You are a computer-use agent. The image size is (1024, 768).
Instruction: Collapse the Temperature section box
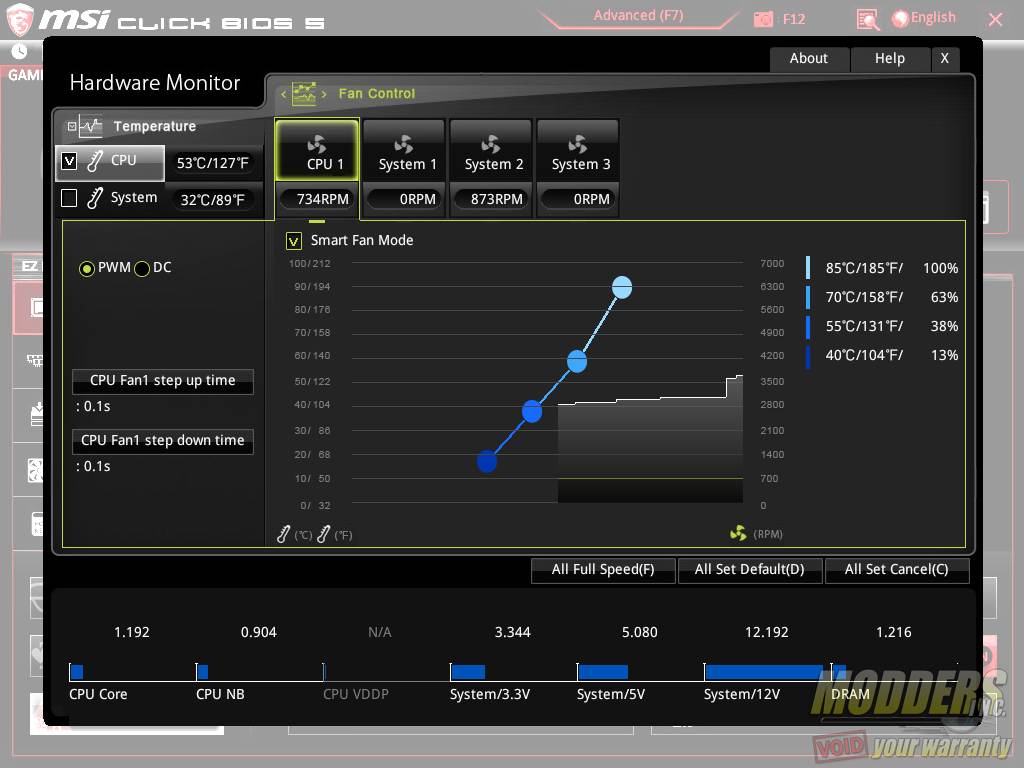72,126
